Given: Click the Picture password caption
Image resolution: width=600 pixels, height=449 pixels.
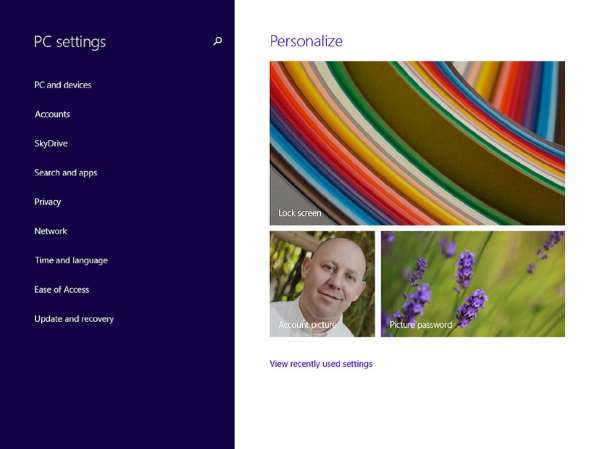Looking at the screenshot, I should coord(421,325).
